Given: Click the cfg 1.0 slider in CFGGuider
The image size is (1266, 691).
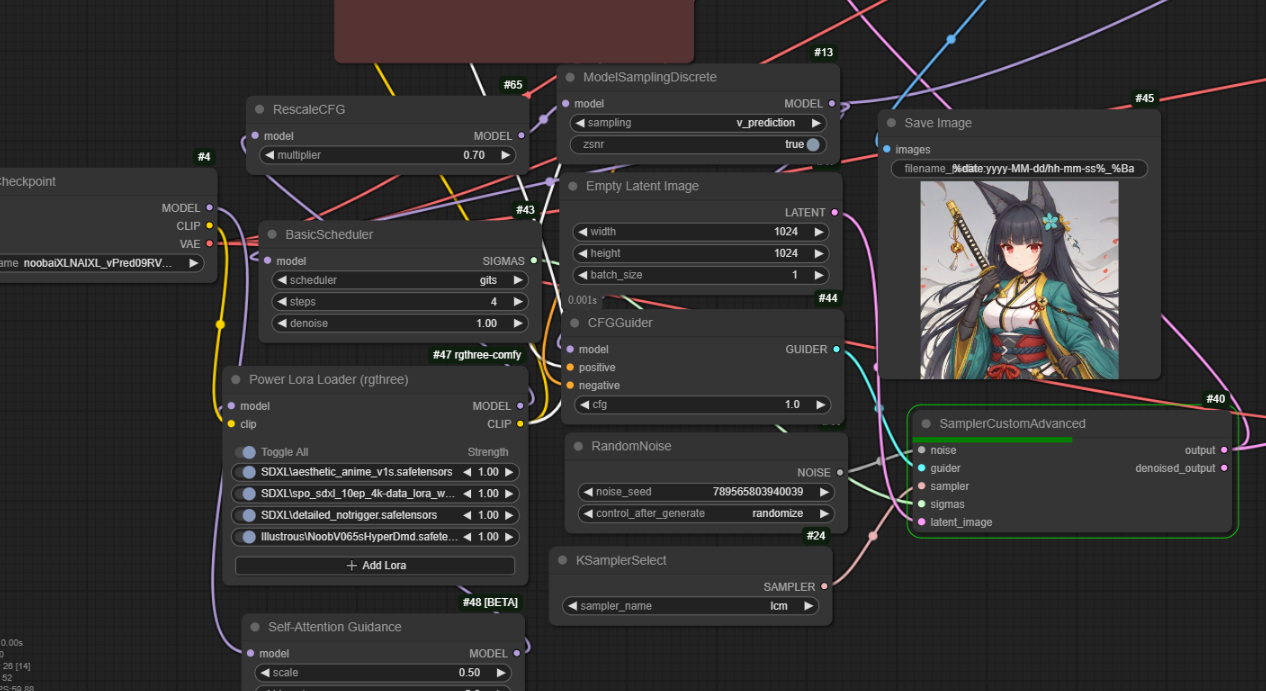Looking at the screenshot, I should pyautogui.click(x=702, y=404).
